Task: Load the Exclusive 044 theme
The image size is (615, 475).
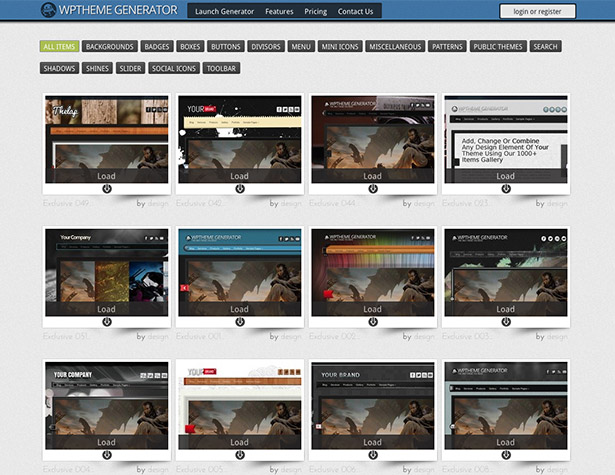Action: click(373, 176)
